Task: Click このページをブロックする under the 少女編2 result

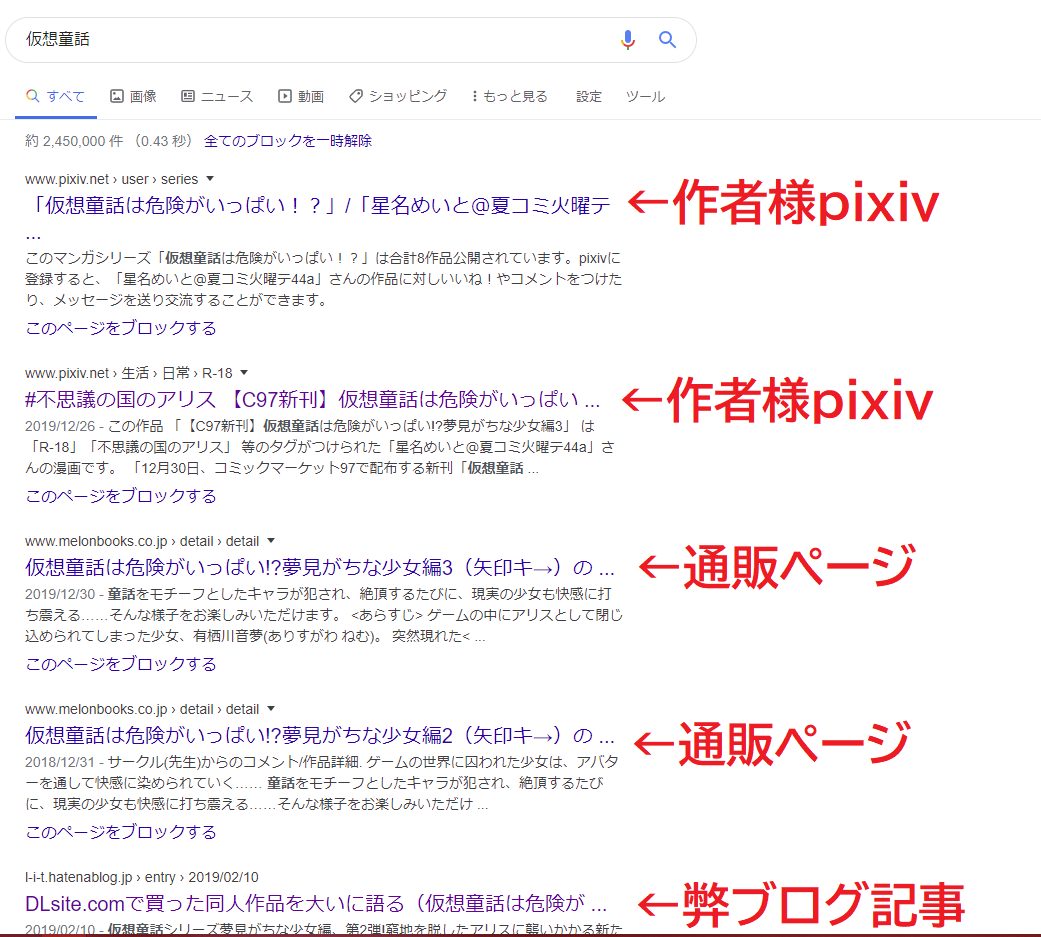Action: tap(121, 832)
